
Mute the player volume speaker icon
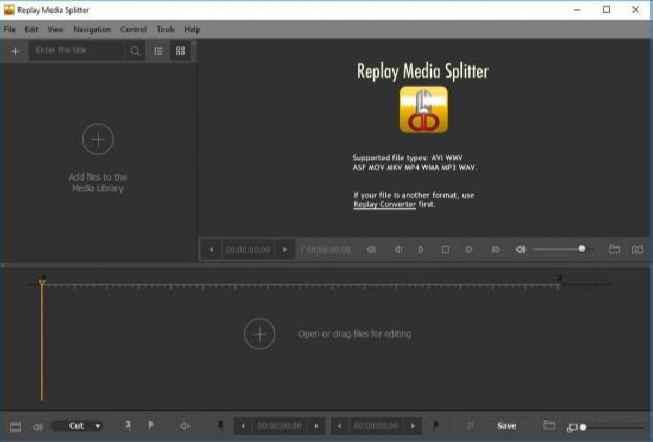520,249
